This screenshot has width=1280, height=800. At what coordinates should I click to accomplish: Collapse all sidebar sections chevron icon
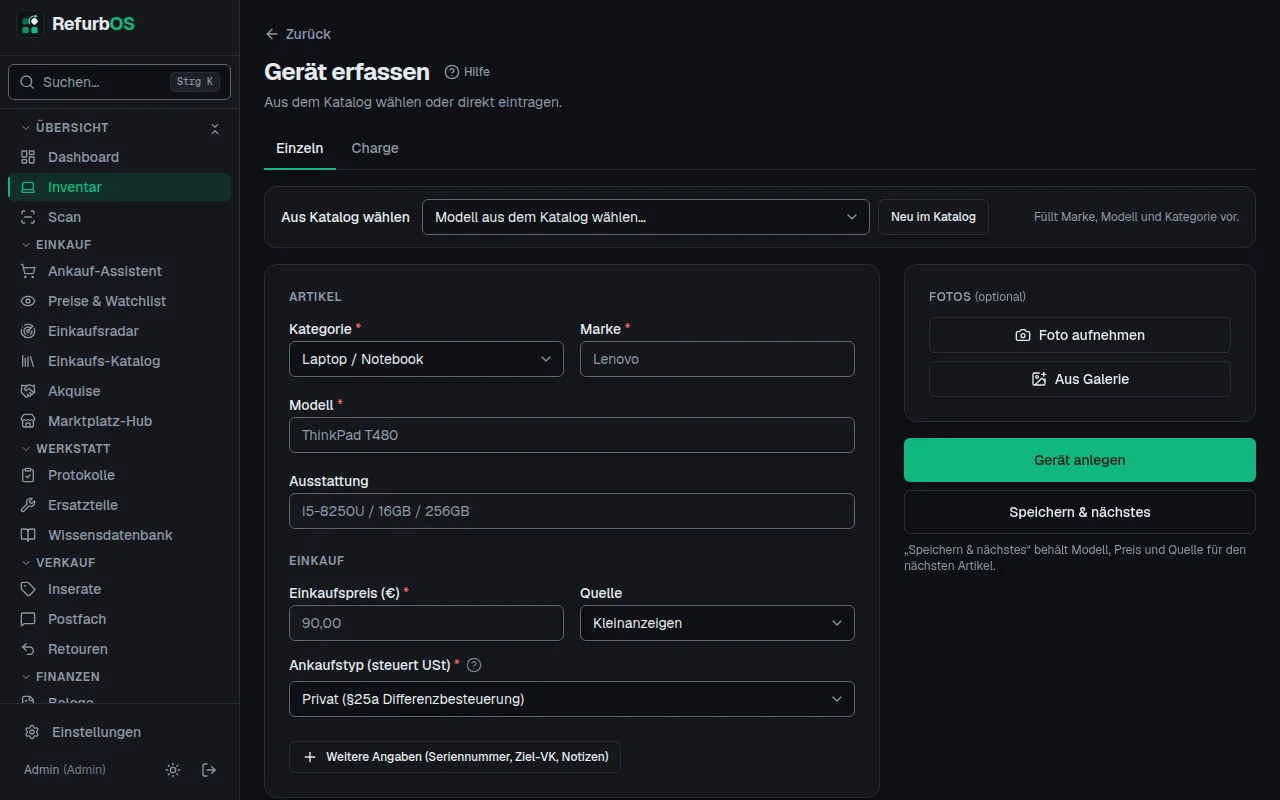point(214,128)
